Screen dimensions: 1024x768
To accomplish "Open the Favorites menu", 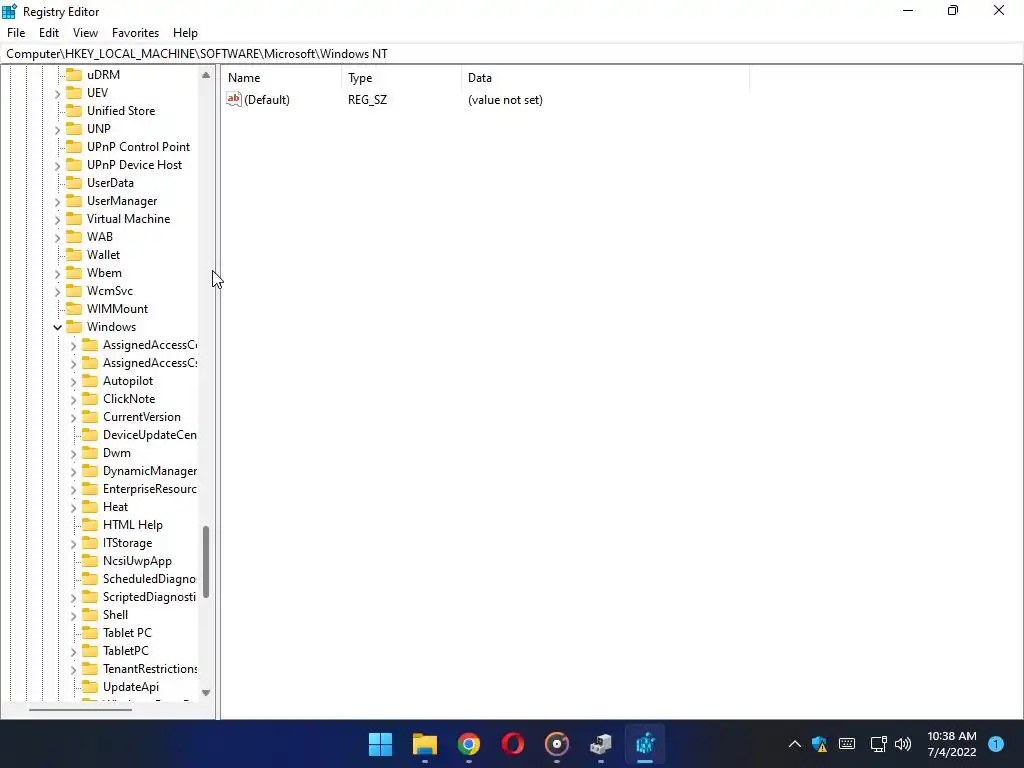I will [135, 33].
